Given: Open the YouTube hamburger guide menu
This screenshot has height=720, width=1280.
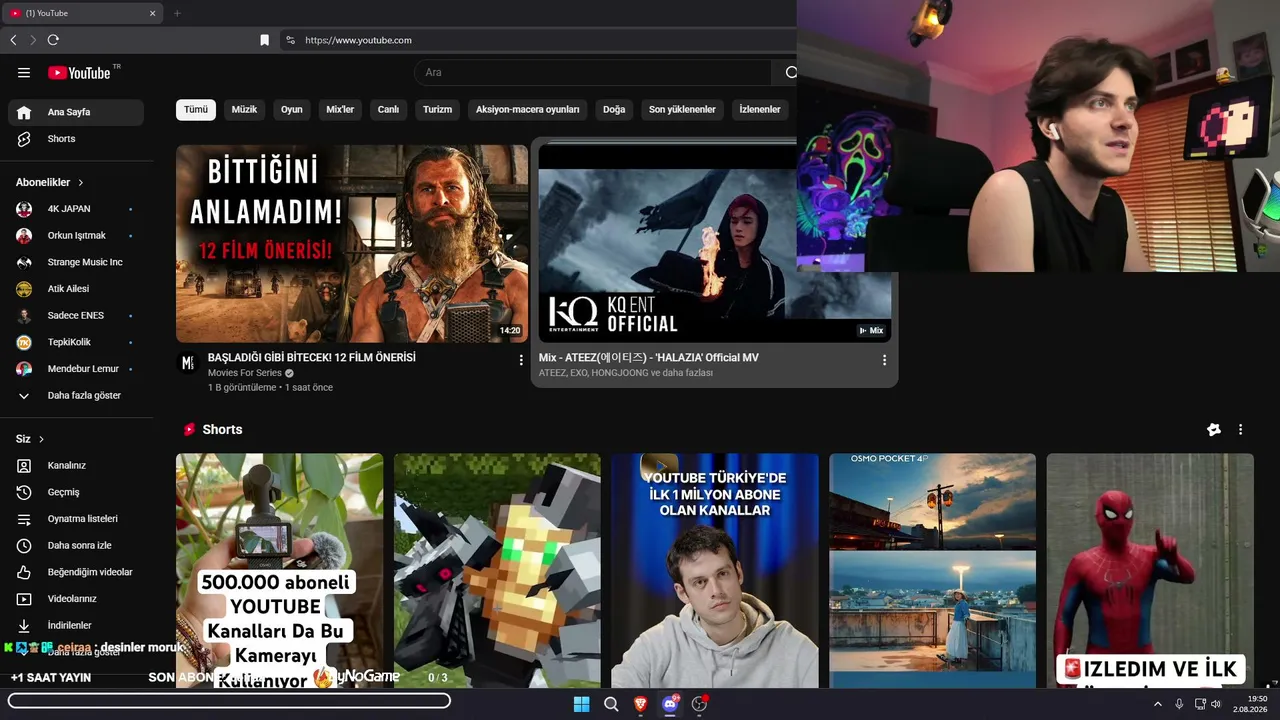Looking at the screenshot, I should coord(24,72).
